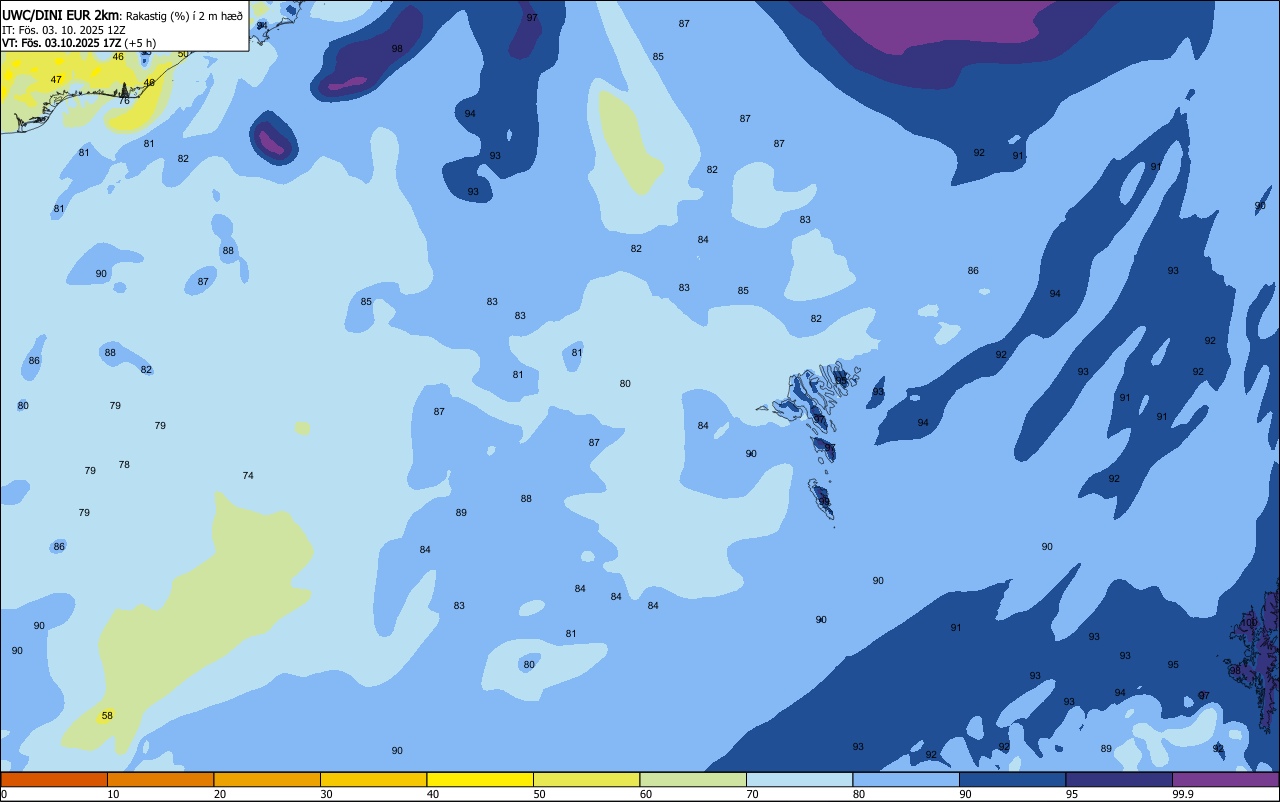Click the humidity value '100' over the islands
Viewport: 1280px width, 802px height.
[x=1249, y=623]
